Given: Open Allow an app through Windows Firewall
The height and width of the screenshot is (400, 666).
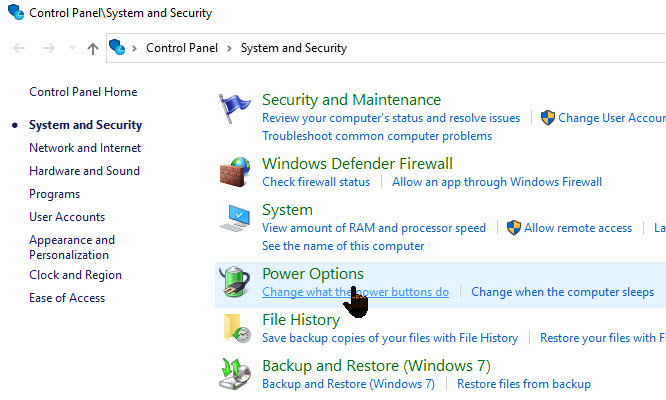Looking at the screenshot, I should (497, 182).
